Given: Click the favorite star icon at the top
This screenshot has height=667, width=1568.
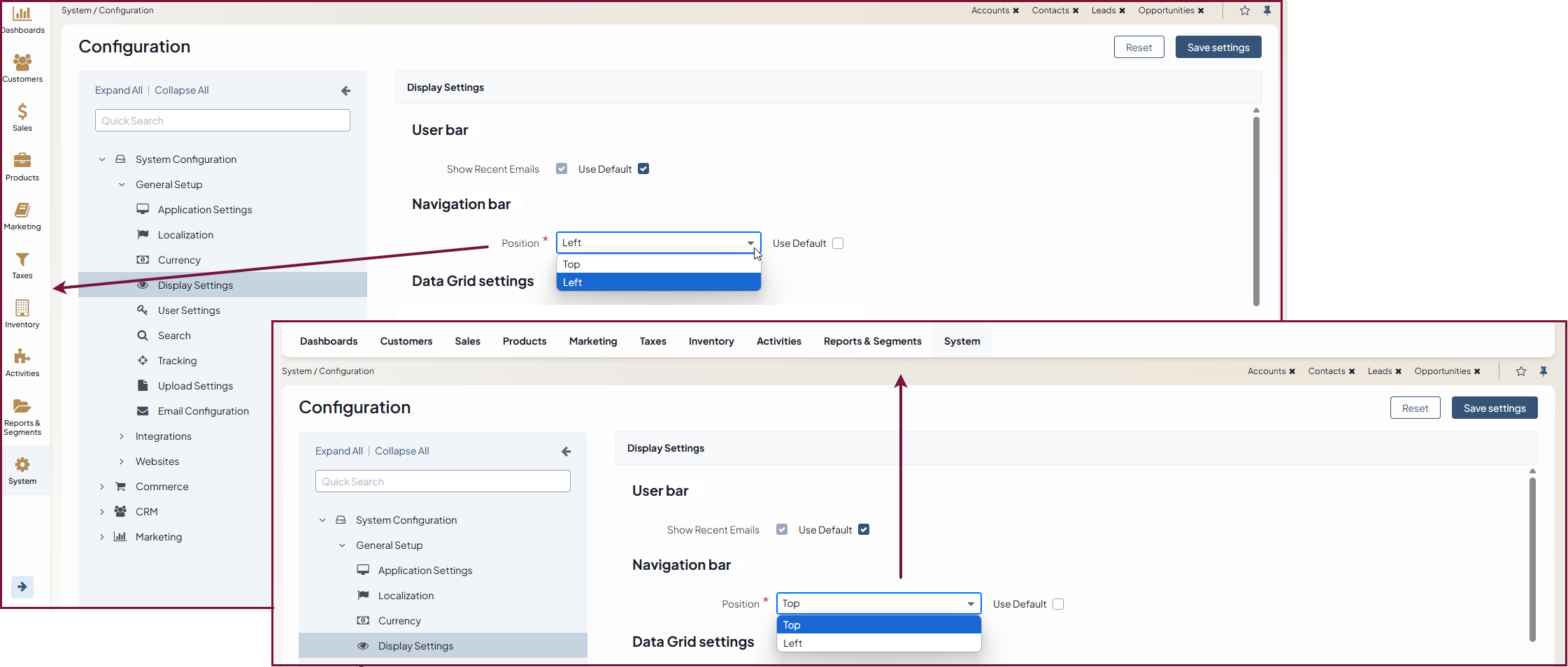Looking at the screenshot, I should tap(1245, 10).
